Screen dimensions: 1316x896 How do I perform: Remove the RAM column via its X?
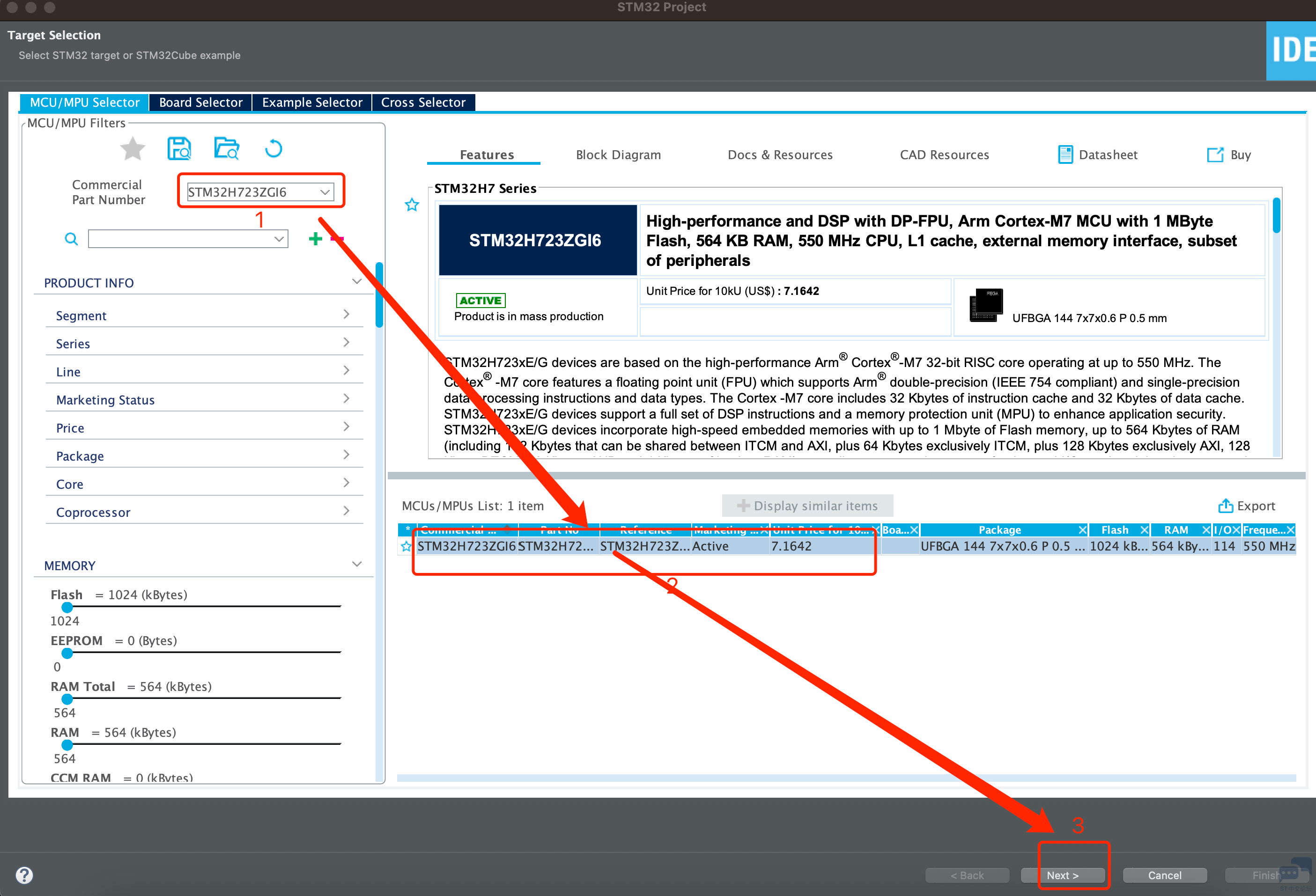point(1206,530)
